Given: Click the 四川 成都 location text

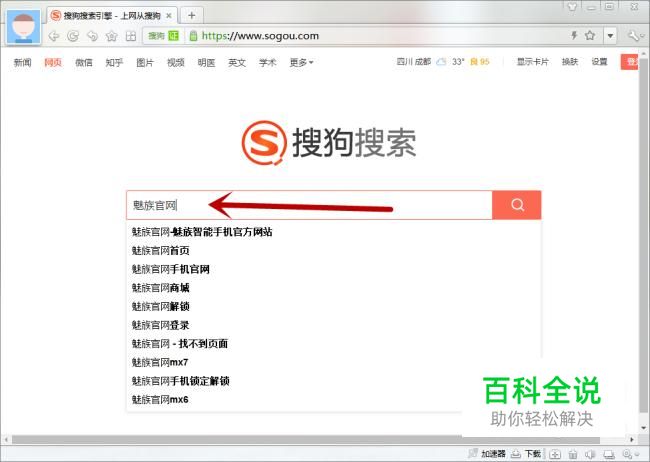Looking at the screenshot, I should (x=414, y=62).
